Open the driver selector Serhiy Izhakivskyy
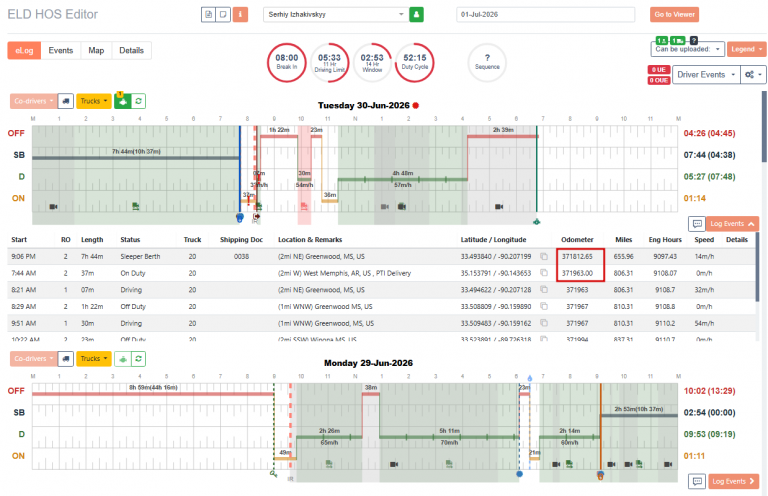Image resolution: width=768 pixels, height=496 pixels. coord(336,14)
